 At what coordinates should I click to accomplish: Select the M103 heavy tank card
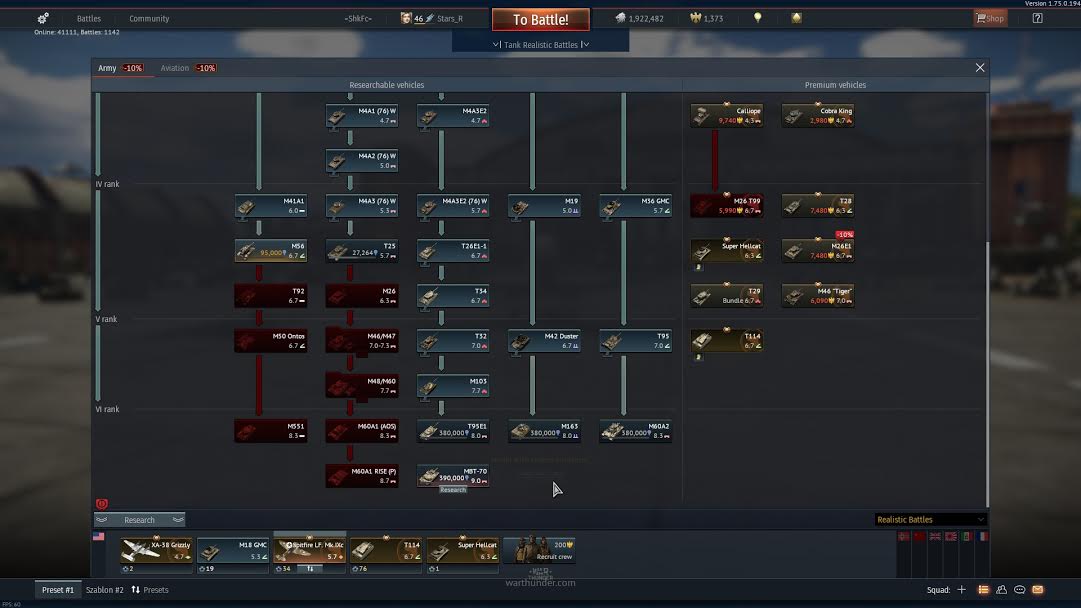click(453, 386)
